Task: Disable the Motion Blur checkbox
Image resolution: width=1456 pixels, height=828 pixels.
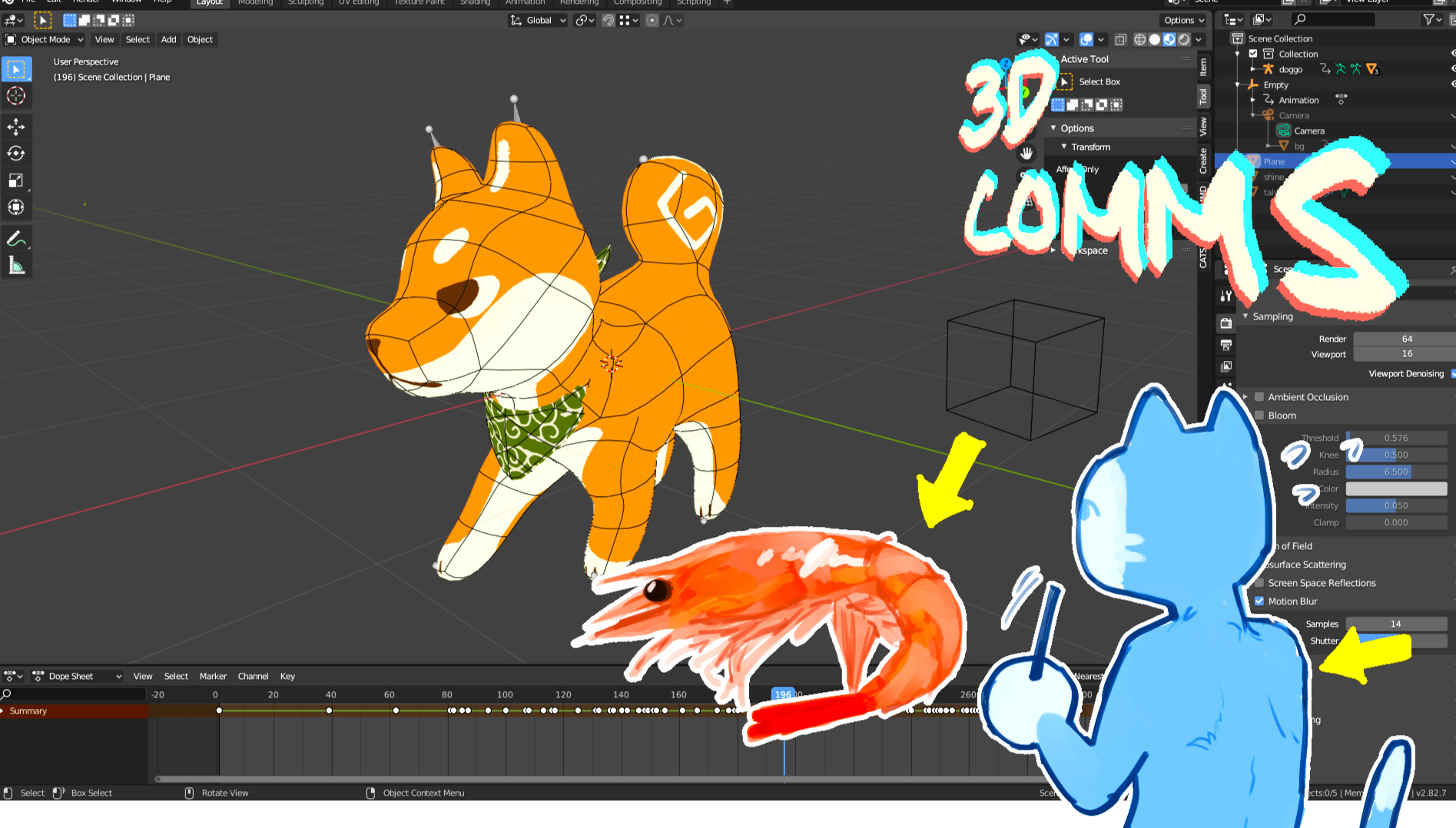Action: pos(1259,601)
